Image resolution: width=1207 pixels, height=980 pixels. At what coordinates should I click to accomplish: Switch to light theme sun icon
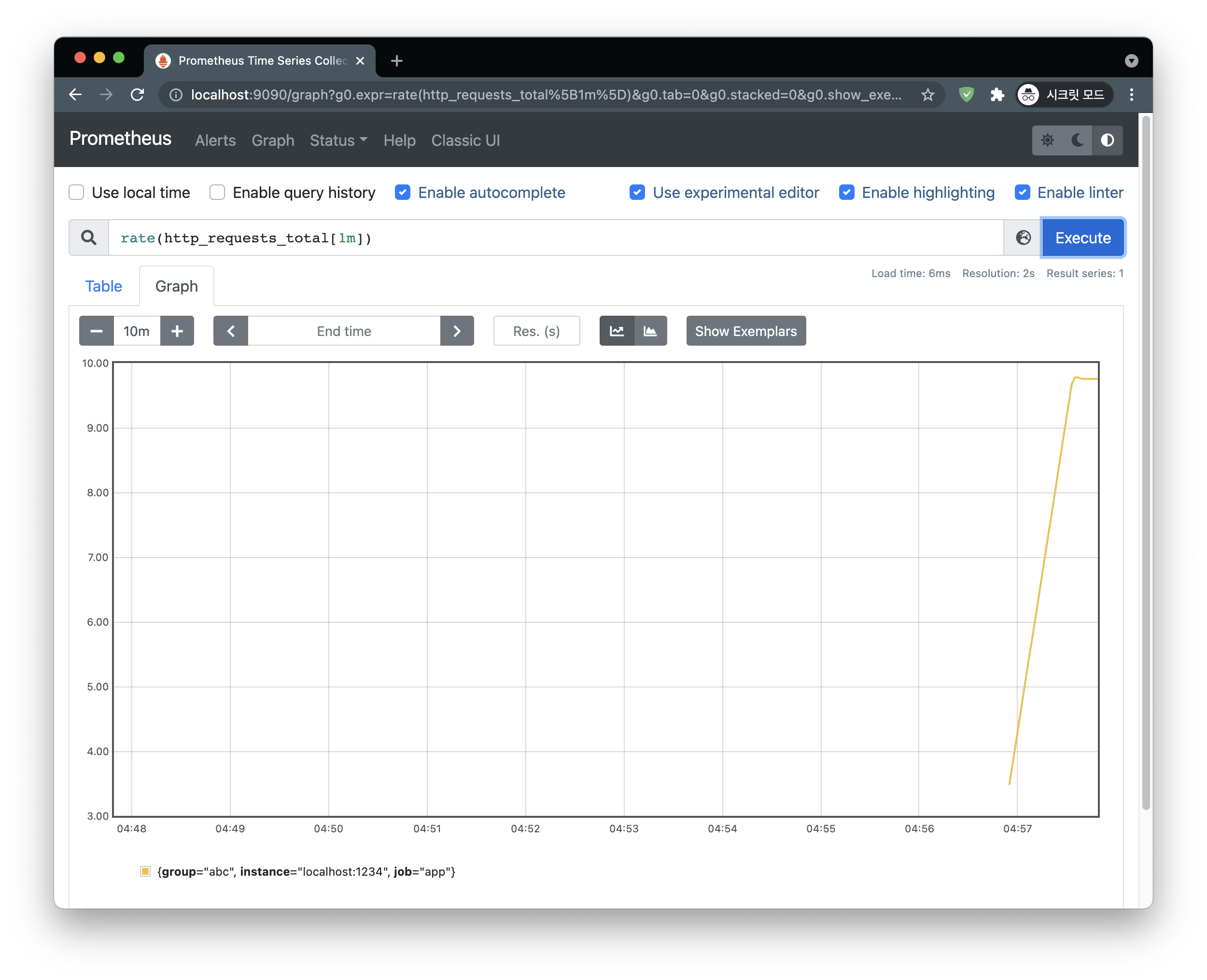pyautogui.click(x=1047, y=140)
